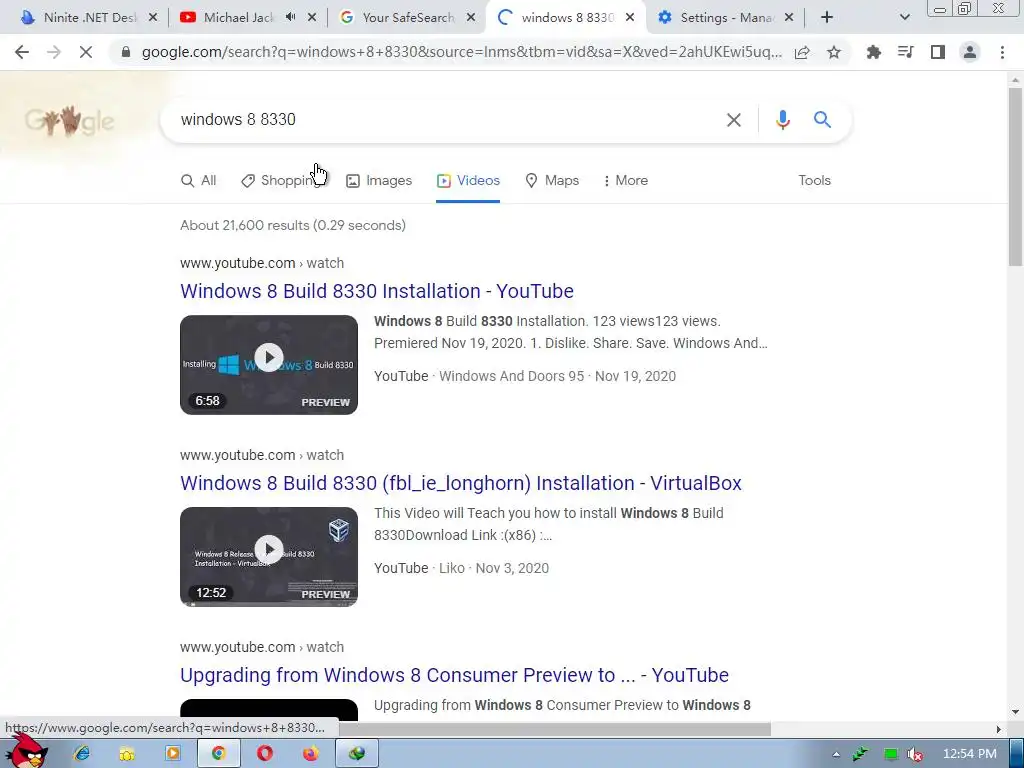Select the Maps search filter
Image resolution: width=1024 pixels, height=768 pixels.
[552, 180]
